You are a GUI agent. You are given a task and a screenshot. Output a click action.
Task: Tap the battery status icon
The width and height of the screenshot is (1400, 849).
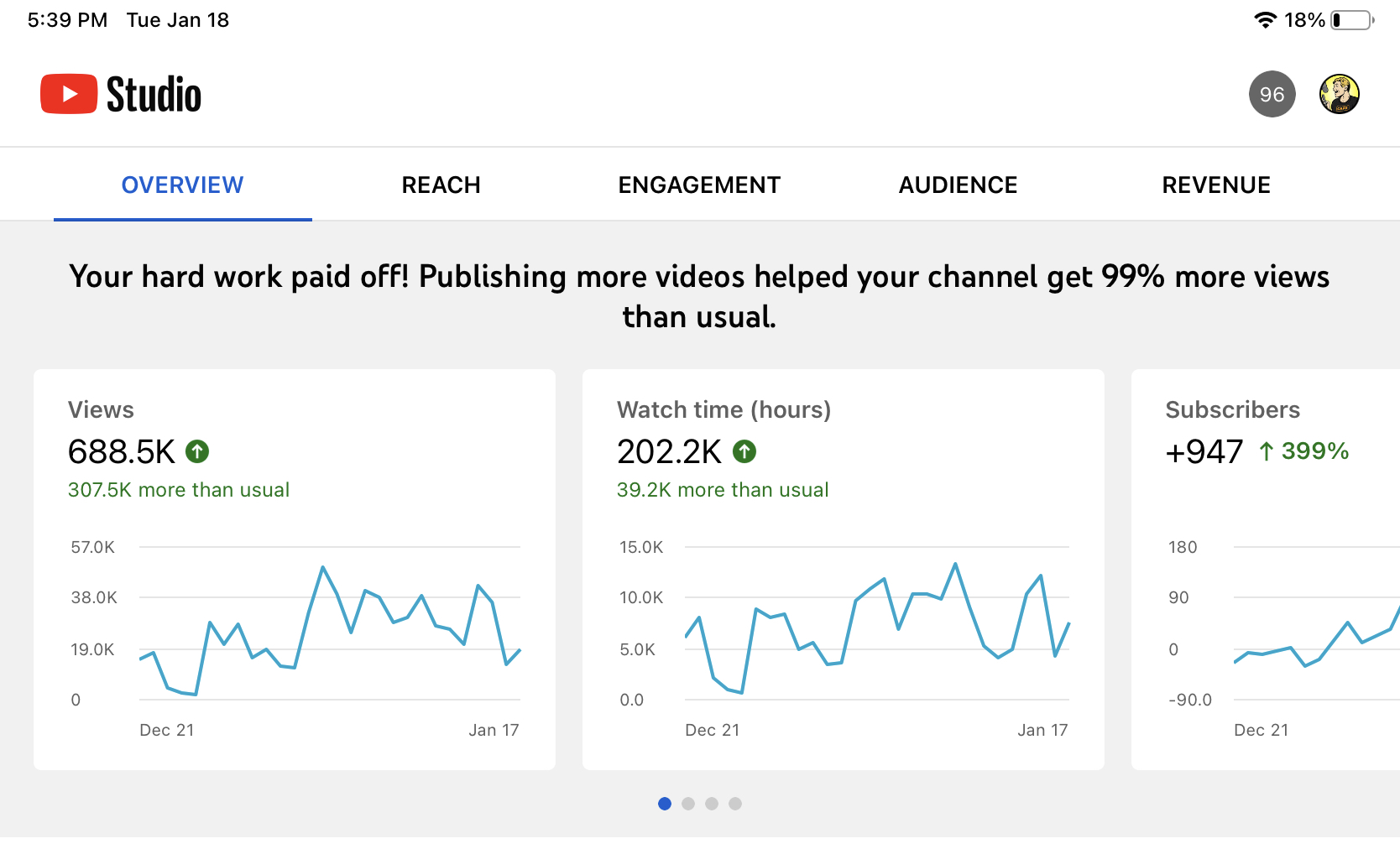(1352, 20)
